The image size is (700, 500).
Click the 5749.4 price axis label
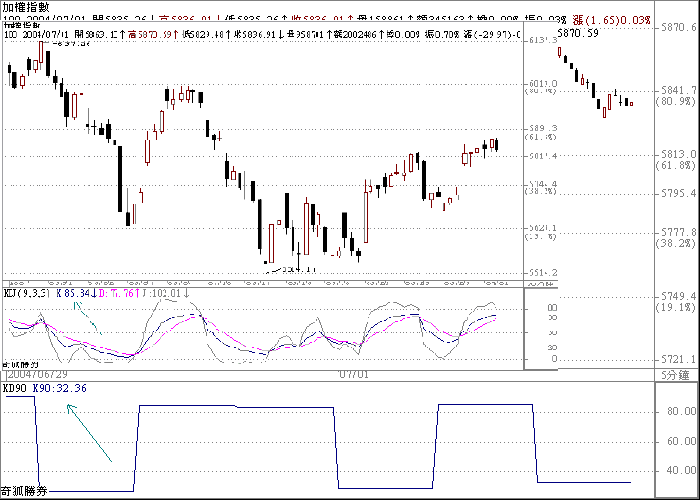(678, 296)
